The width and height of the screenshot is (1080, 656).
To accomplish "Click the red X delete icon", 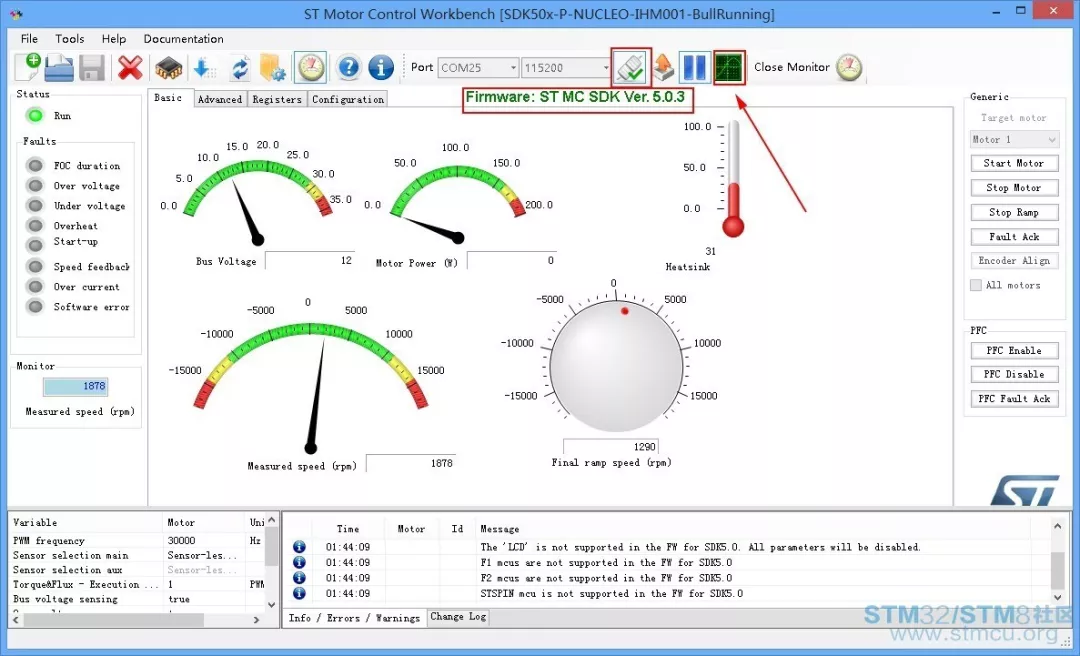I will [130, 68].
